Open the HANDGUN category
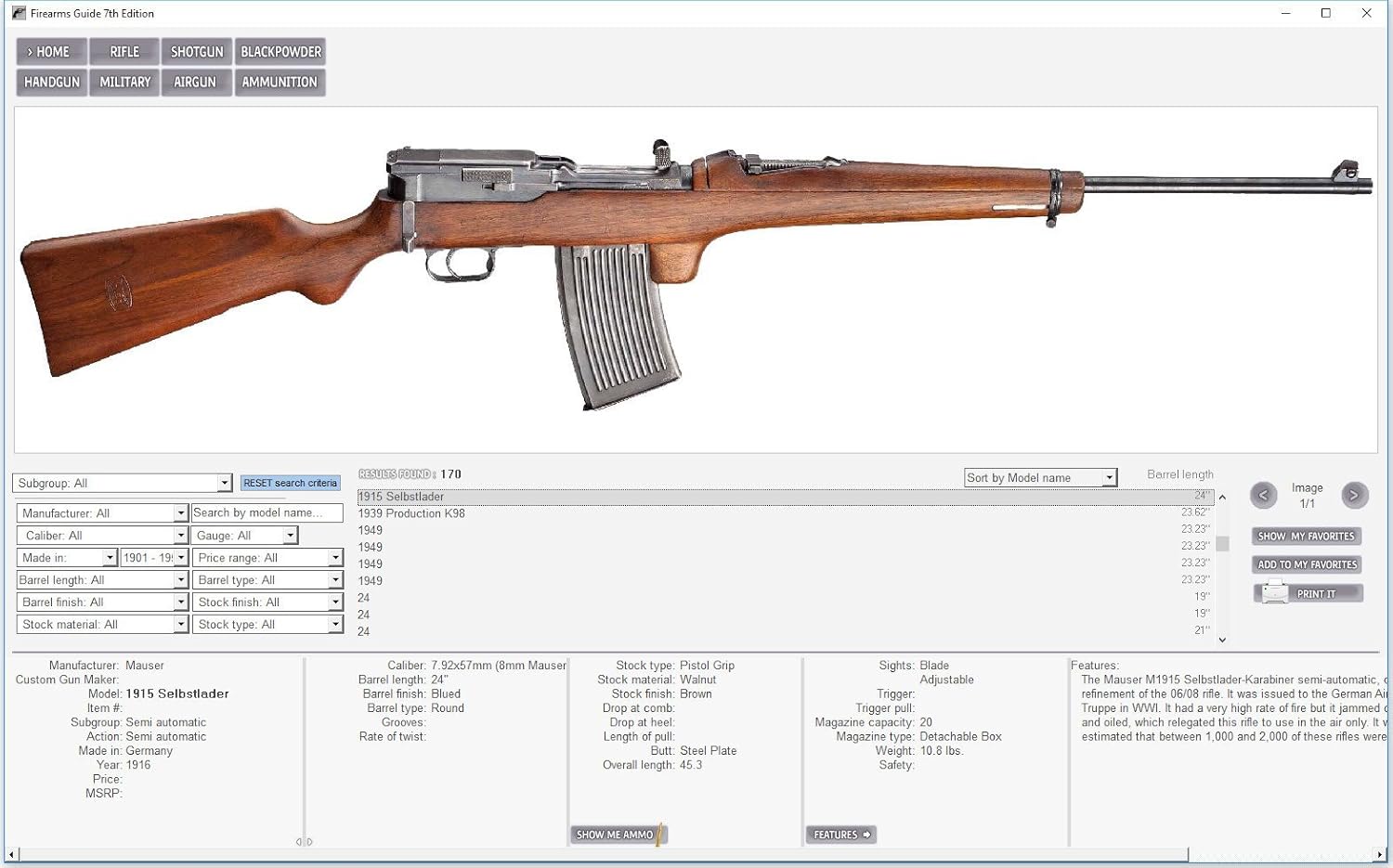The width and height of the screenshot is (1393, 868). pos(51,83)
